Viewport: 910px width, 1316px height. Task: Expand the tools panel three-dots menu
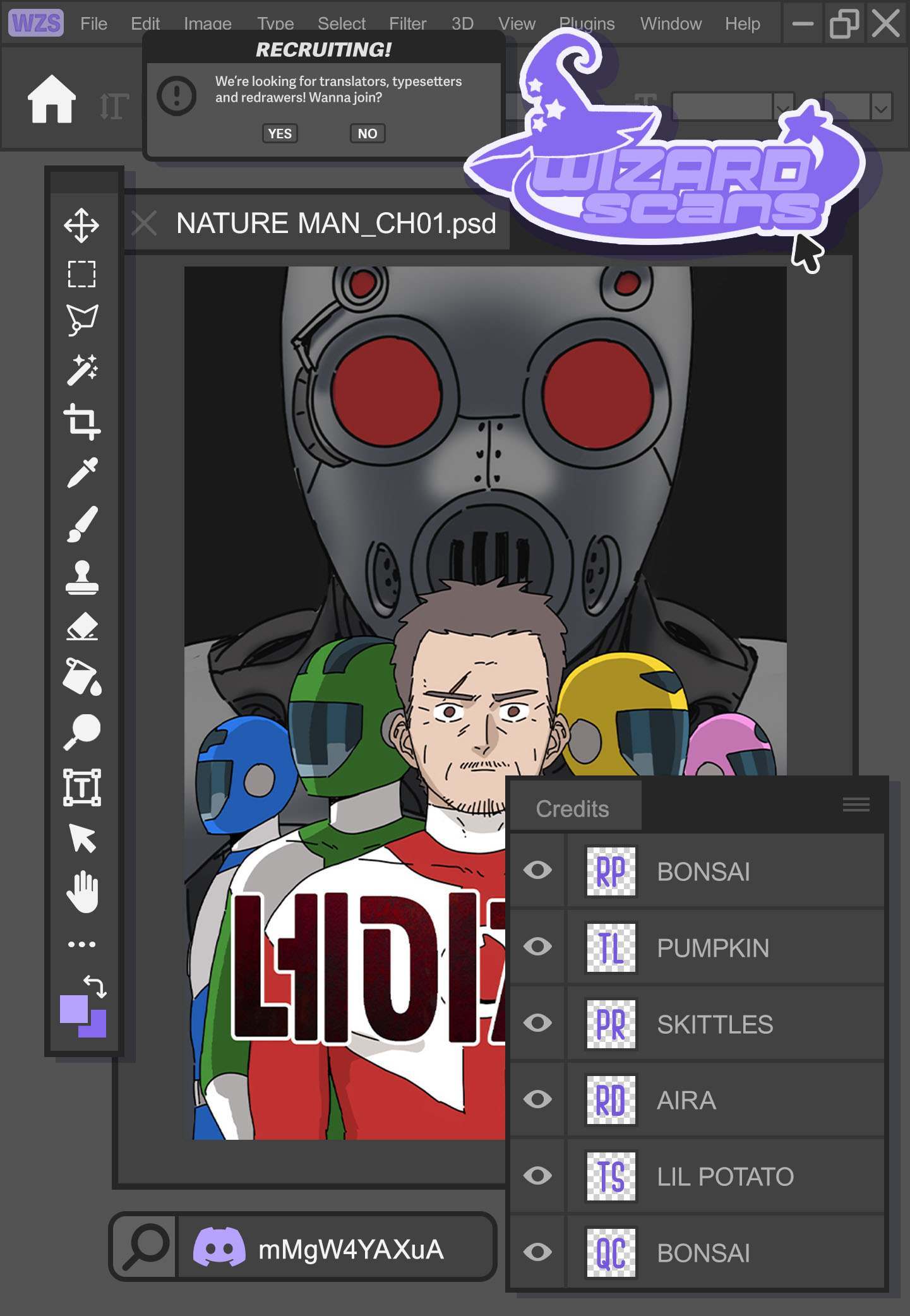(81, 945)
